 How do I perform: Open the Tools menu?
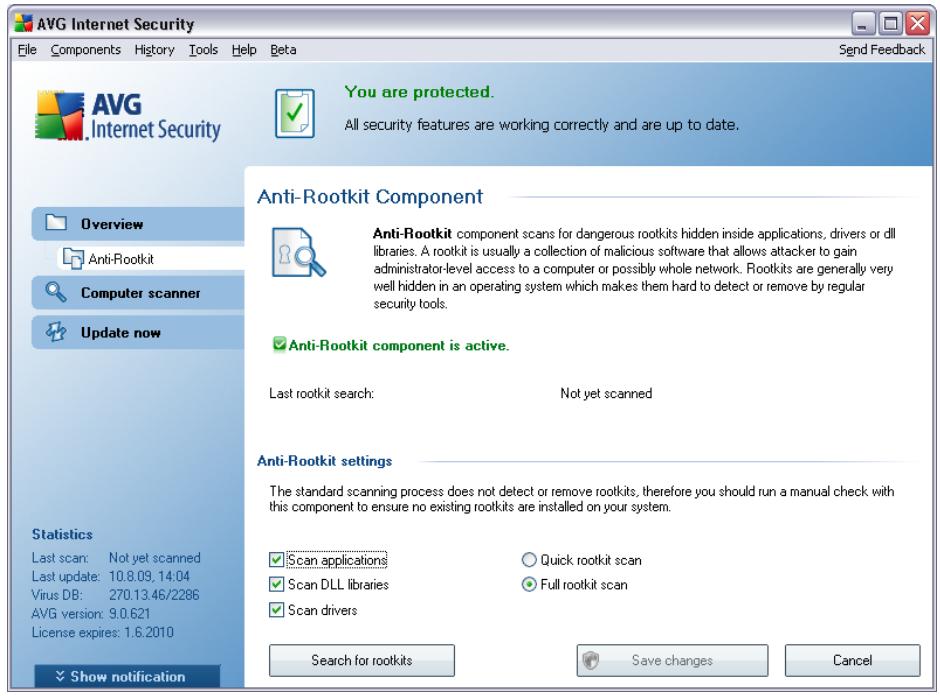click(203, 50)
